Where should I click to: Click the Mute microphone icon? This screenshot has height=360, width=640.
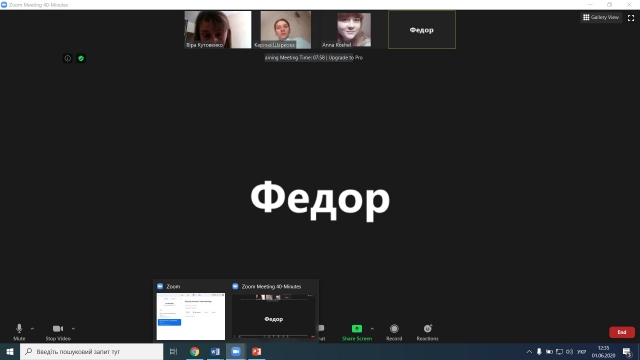pyautogui.click(x=19, y=329)
